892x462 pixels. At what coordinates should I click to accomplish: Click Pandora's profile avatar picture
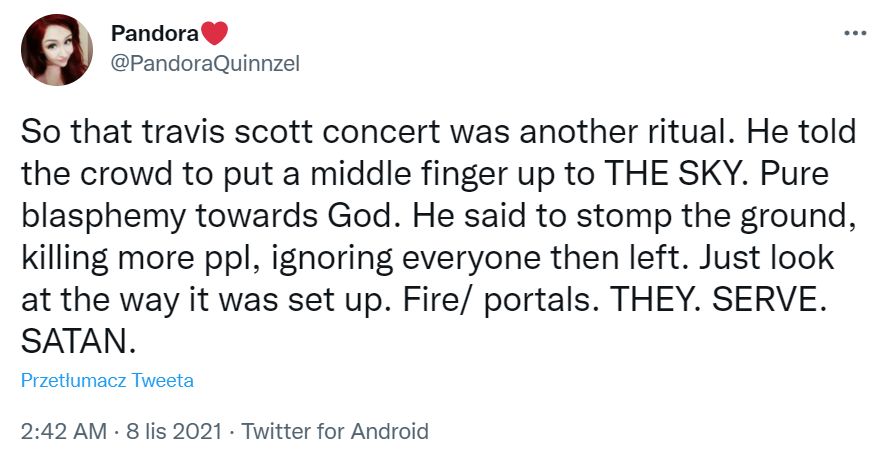pyautogui.click(x=57, y=50)
